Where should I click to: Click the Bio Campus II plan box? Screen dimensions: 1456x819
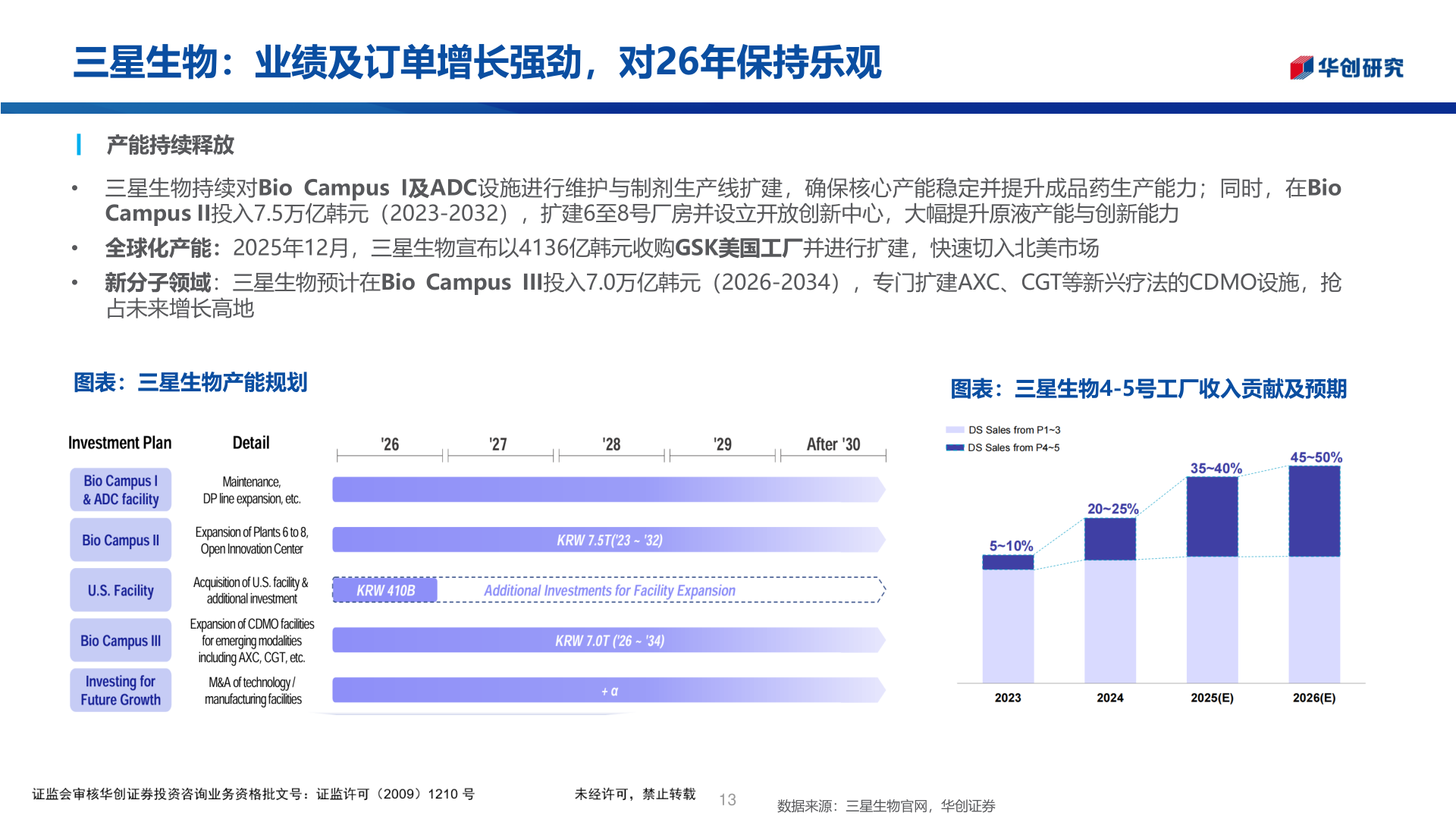click(x=120, y=540)
